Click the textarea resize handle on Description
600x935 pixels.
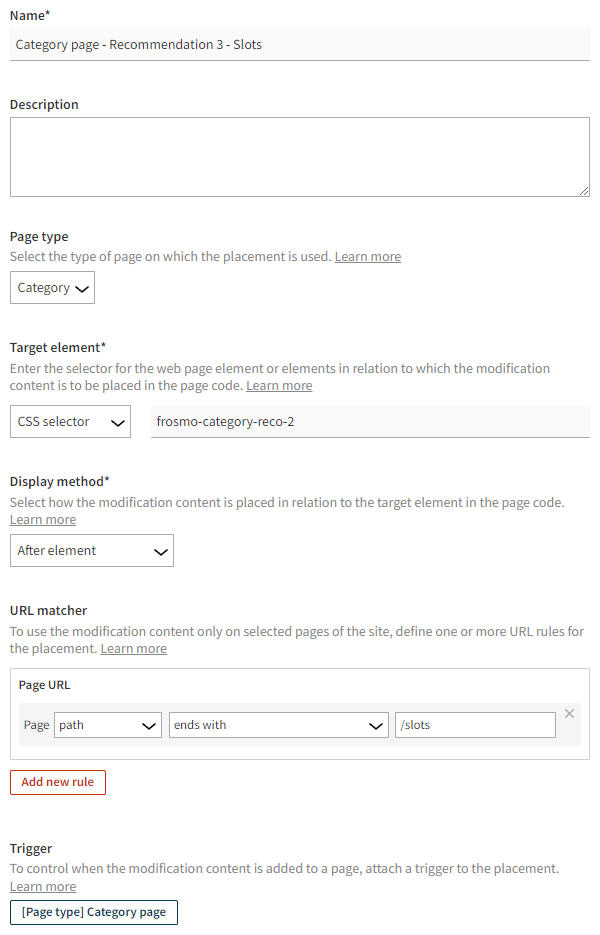coord(584,190)
